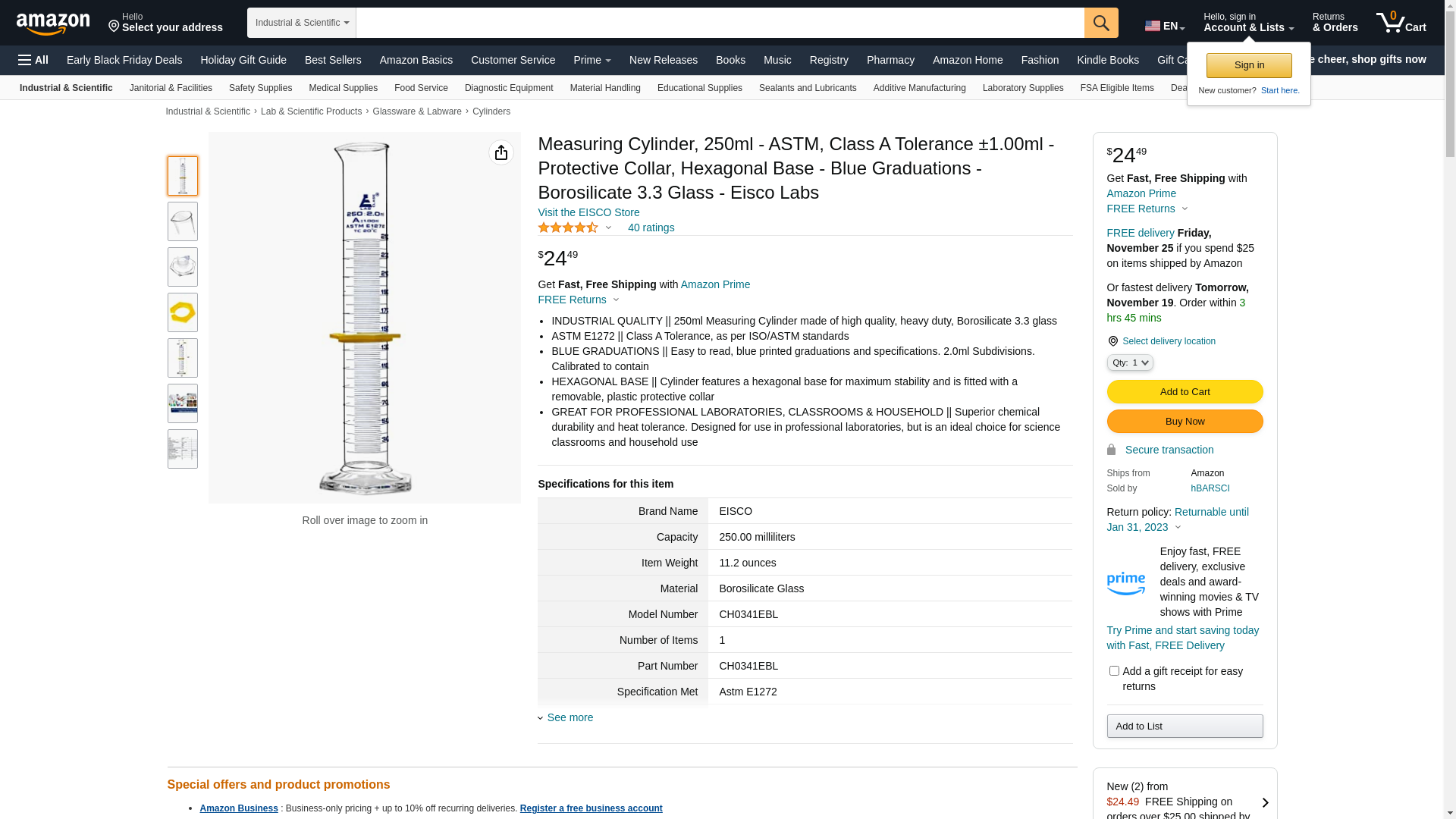Viewport: 1456px width, 819px height.
Task: Open the All hamburger menu
Action: tap(33, 60)
